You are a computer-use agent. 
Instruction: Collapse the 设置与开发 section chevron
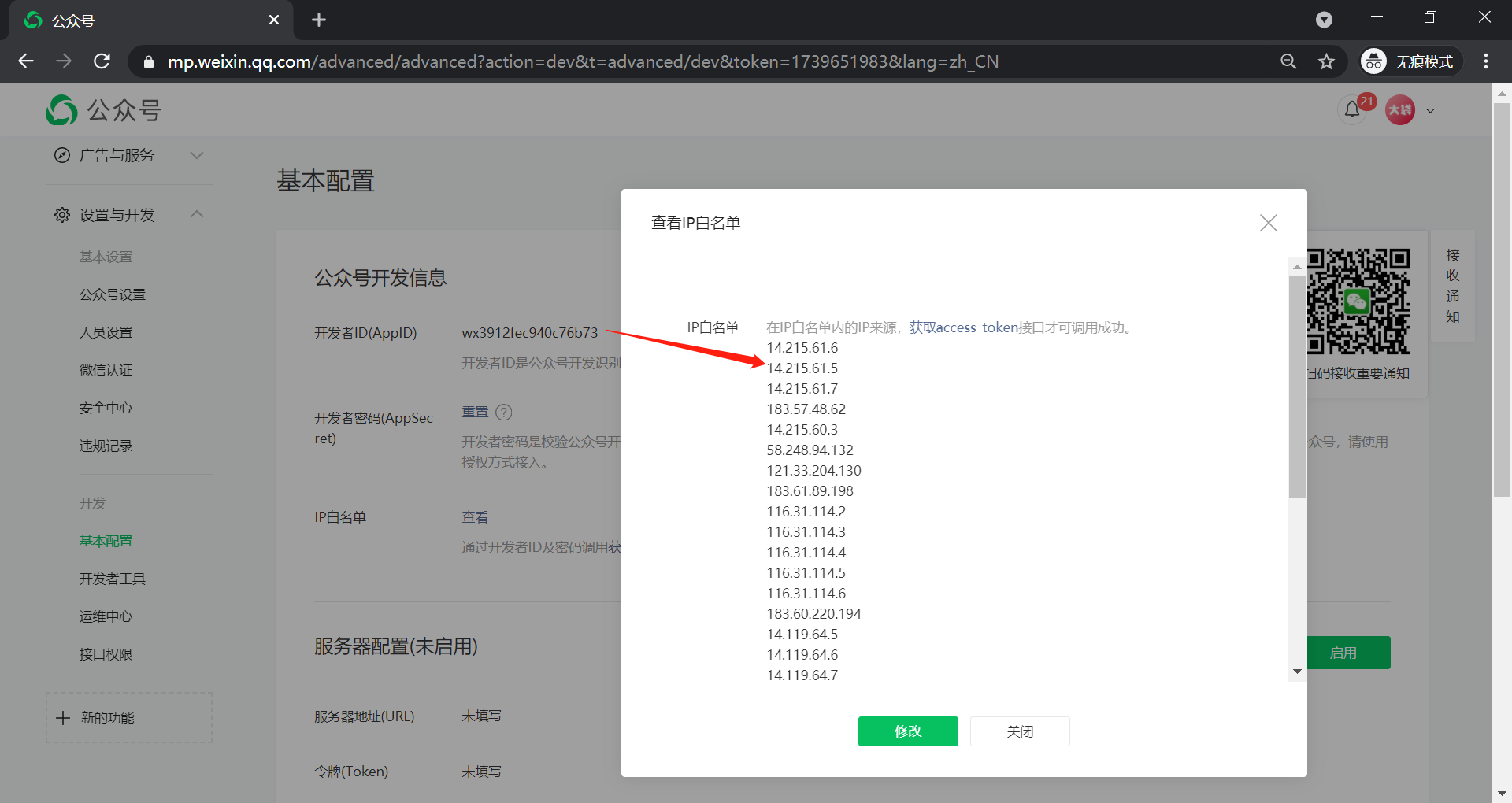click(197, 214)
